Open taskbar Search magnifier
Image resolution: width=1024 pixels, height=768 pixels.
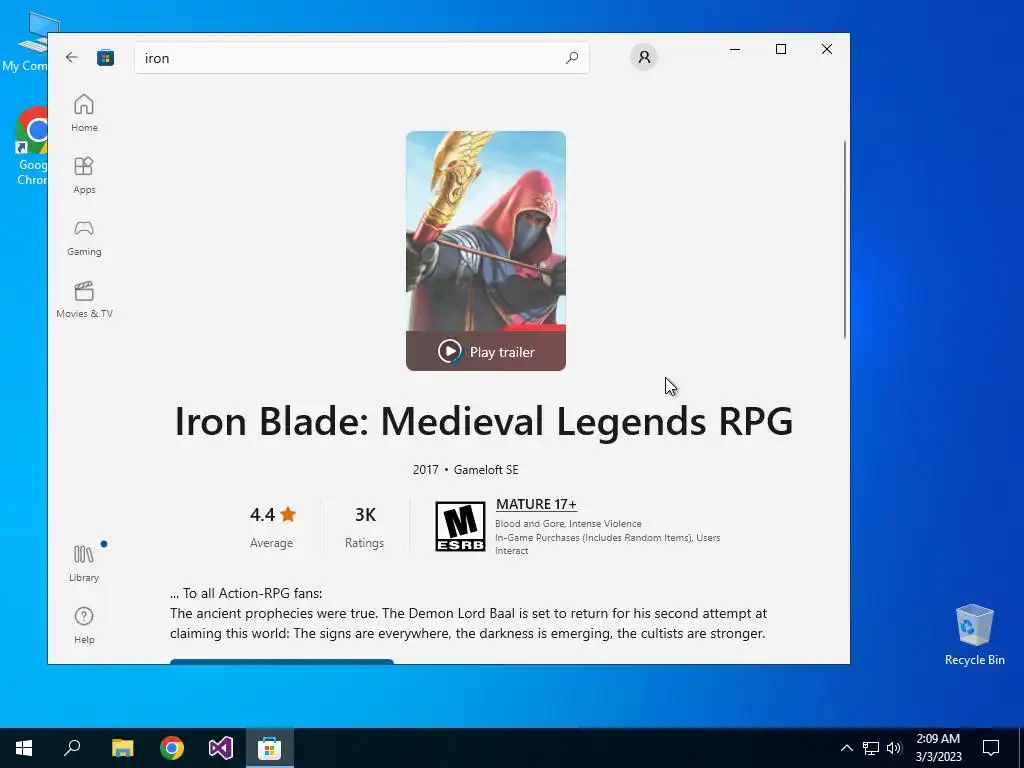click(x=72, y=748)
